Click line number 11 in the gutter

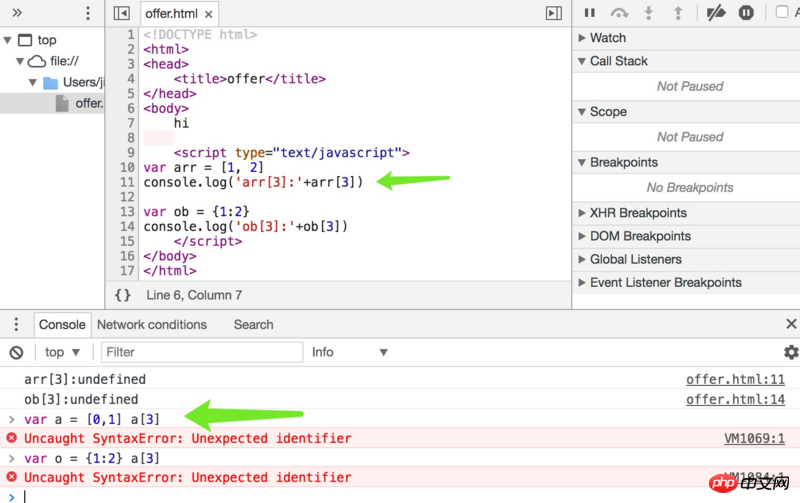click(x=127, y=182)
